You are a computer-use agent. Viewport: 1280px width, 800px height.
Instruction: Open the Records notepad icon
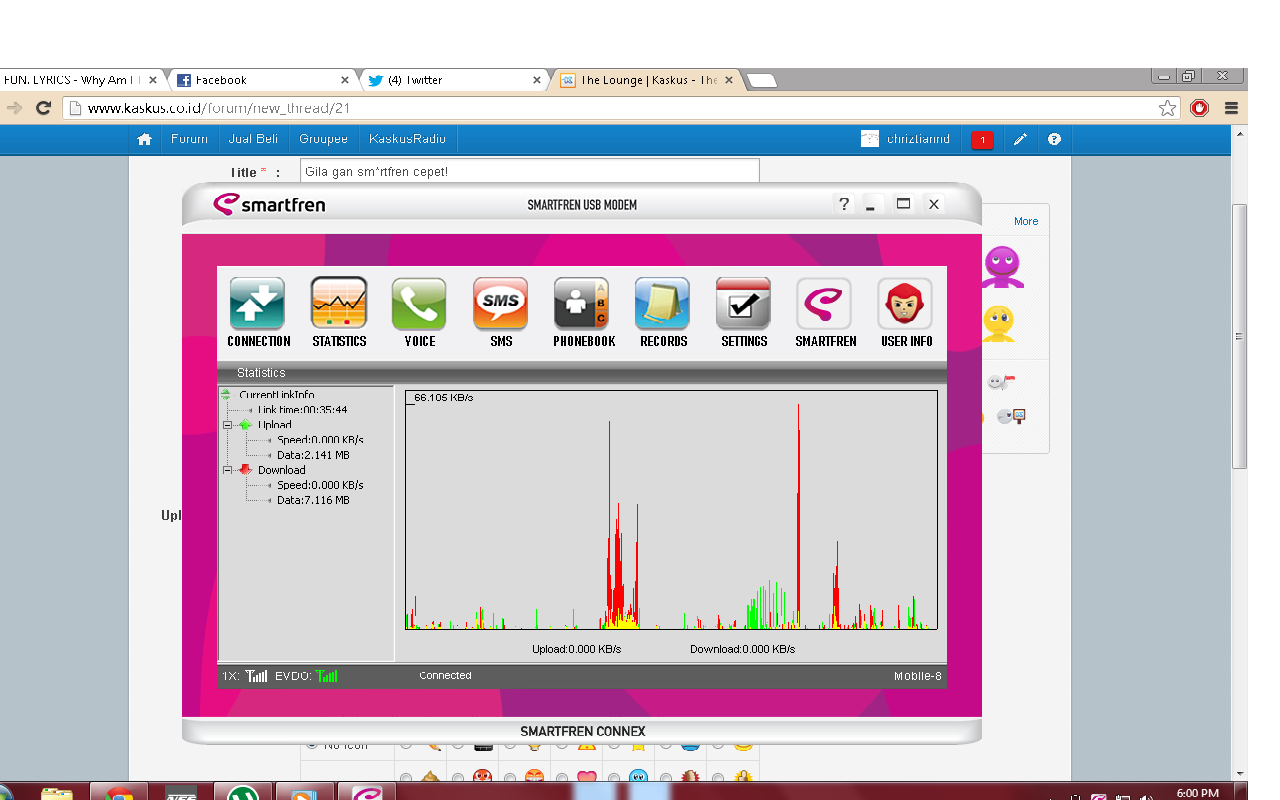[663, 304]
